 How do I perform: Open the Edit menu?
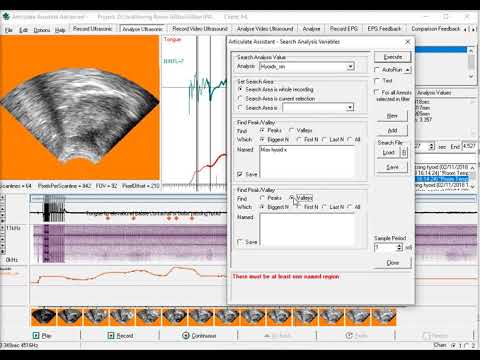tap(23, 30)
